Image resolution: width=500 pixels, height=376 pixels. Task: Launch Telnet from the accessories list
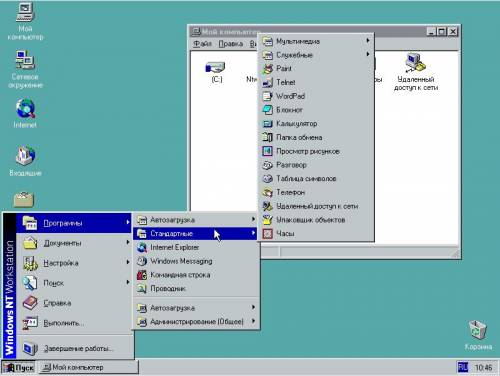[x=316, y=82]
